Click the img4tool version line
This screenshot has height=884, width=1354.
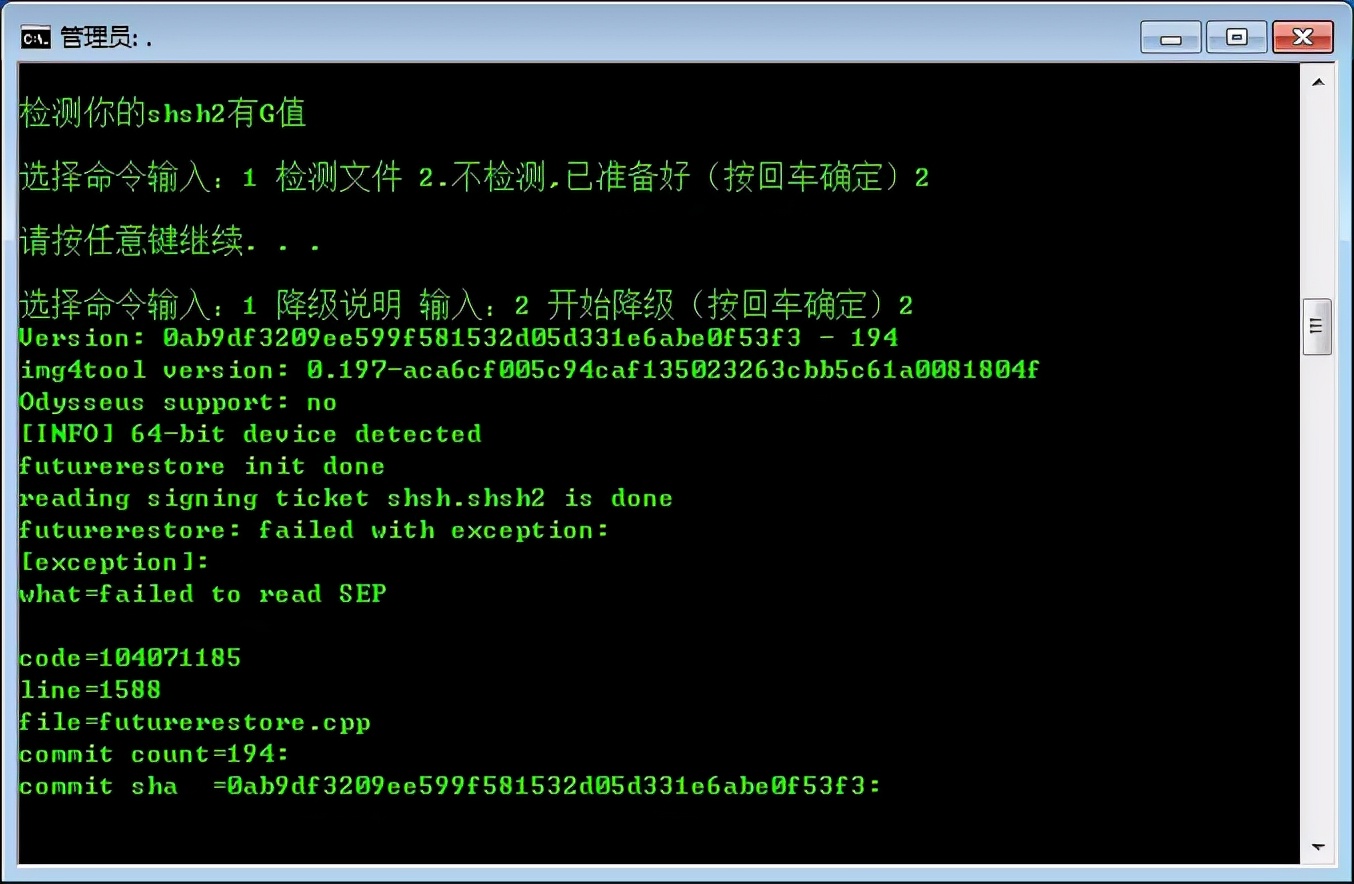coord(528,370)
